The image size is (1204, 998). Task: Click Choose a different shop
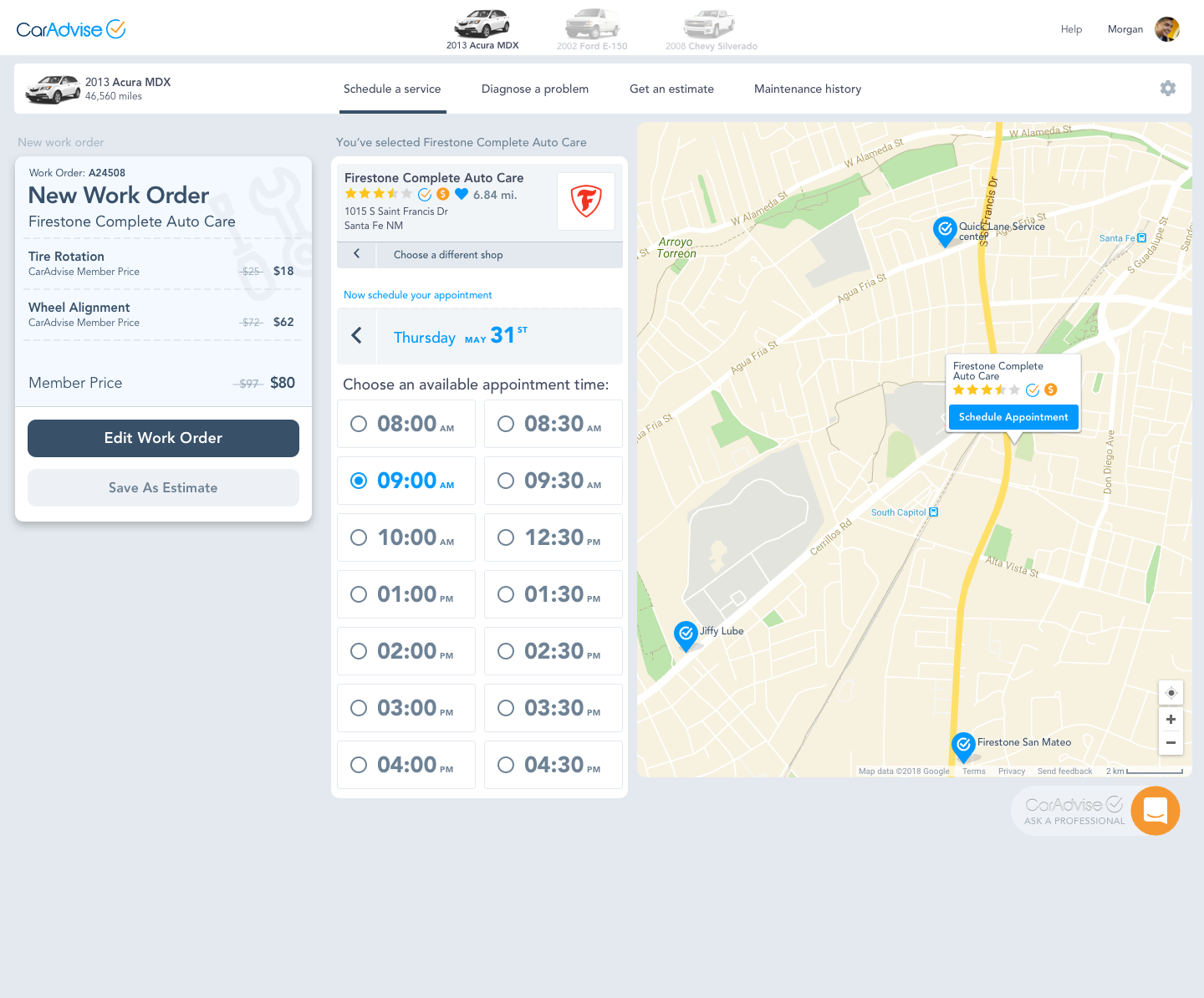click(x=448, y=255)
